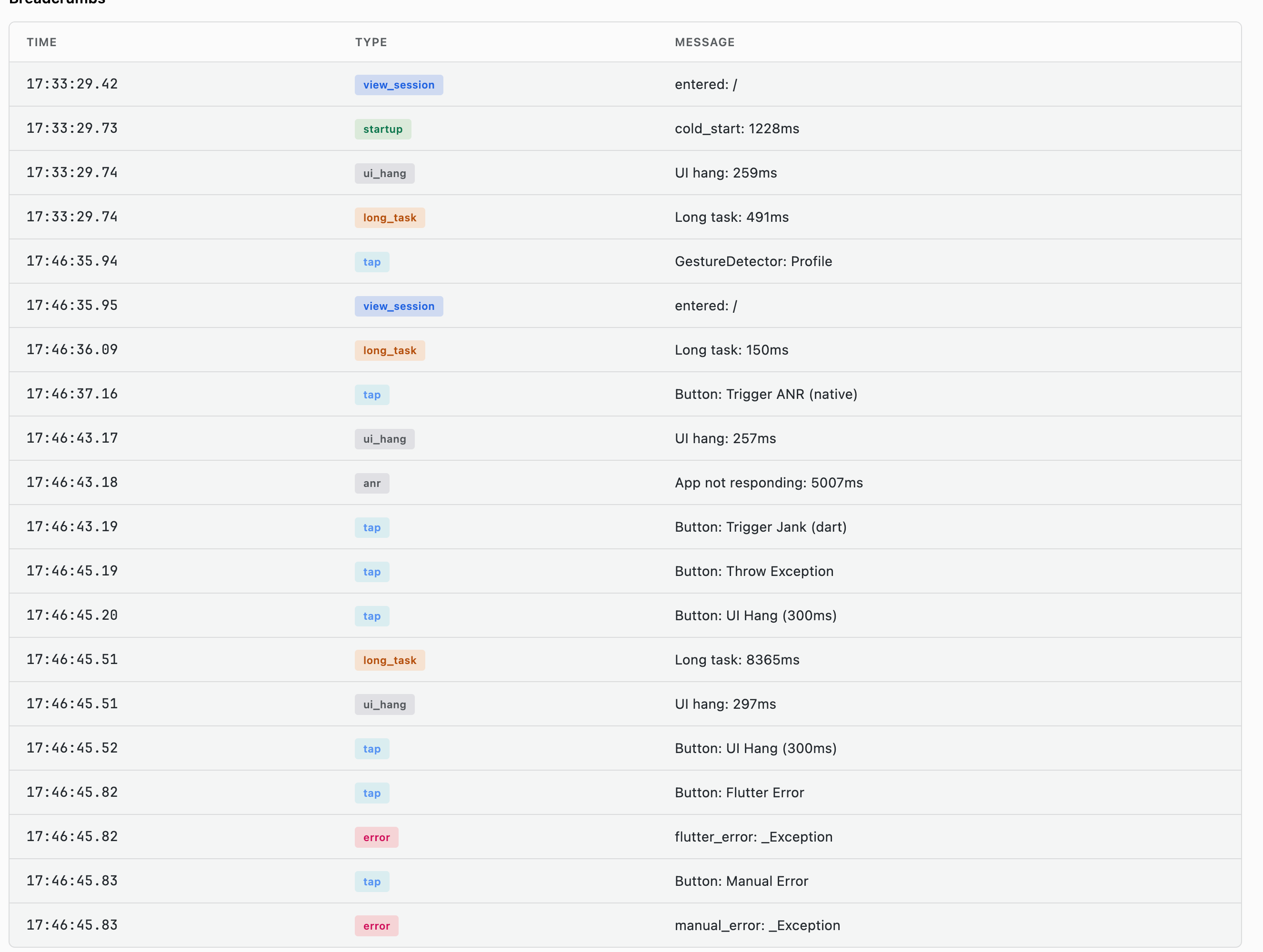Screen dimensions: 1263x952
Task: Click the TYPE column header
Action: [371, 42]
